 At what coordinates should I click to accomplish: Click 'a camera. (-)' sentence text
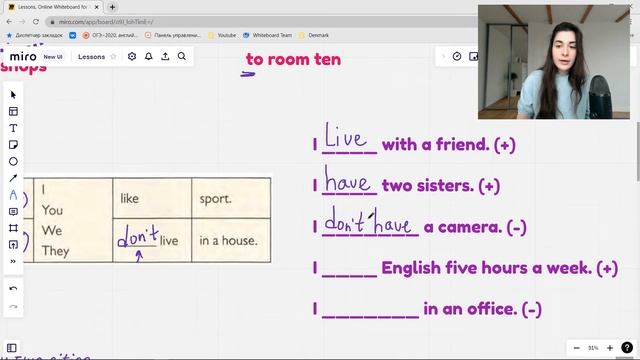(x=475, y=227)
